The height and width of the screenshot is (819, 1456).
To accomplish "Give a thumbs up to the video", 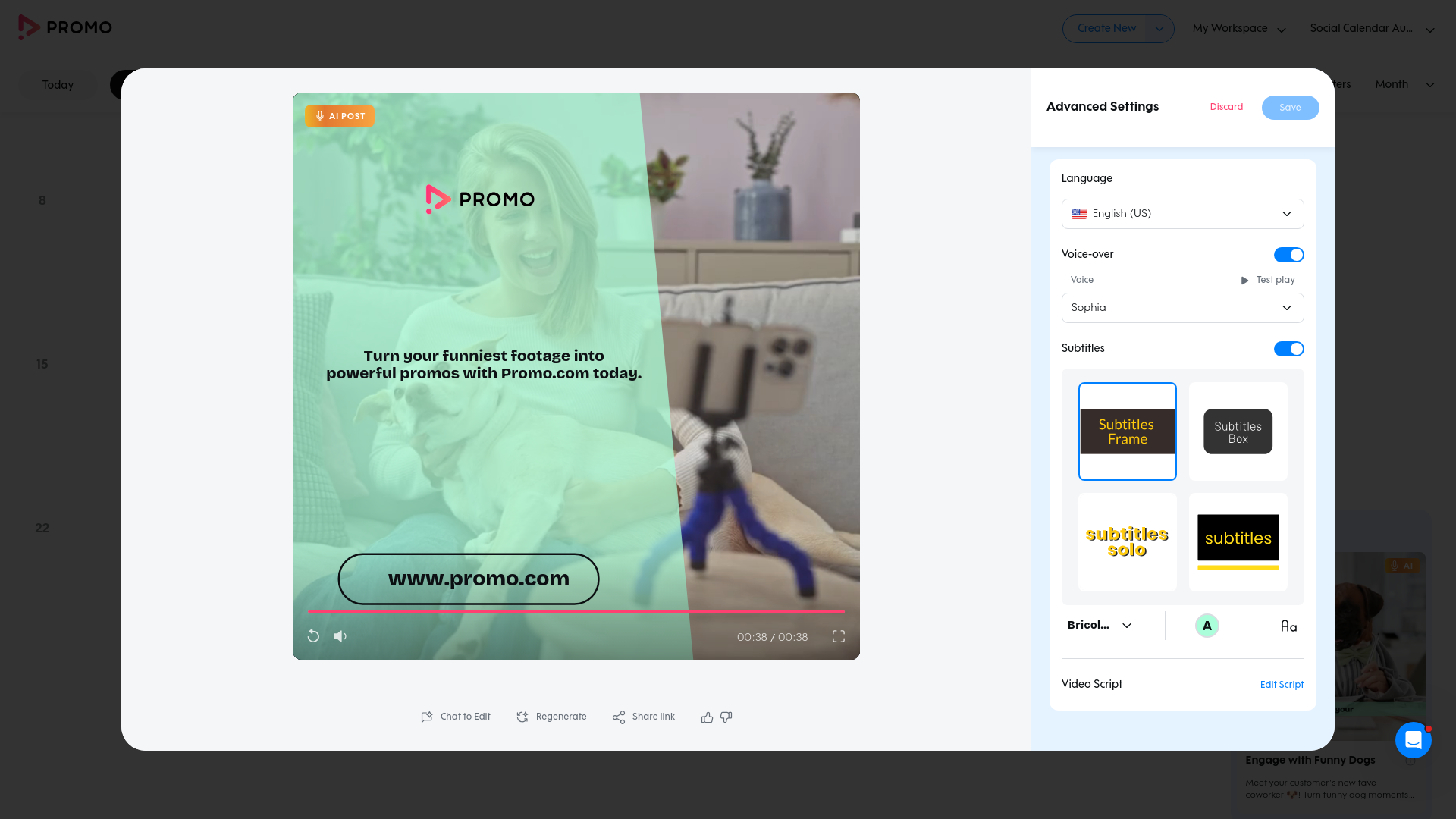I will (707, 717).
